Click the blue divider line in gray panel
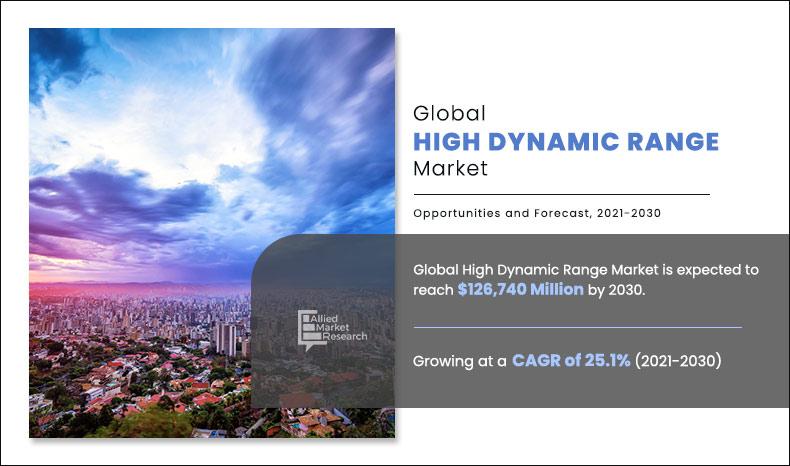Viewport: 790px width, 466px height. [577, 327]
